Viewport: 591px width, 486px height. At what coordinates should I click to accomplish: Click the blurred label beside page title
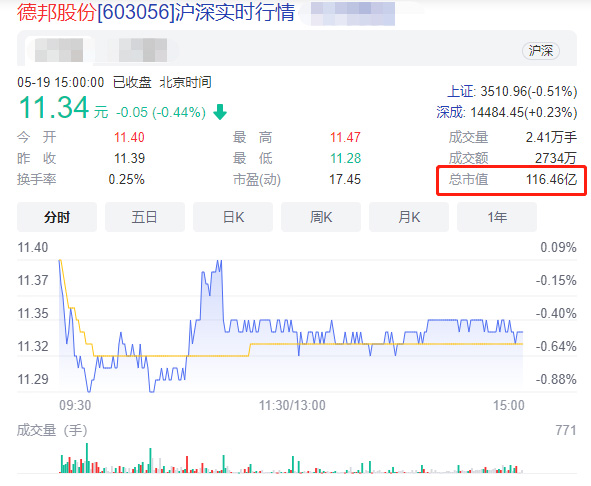[352, 14]
